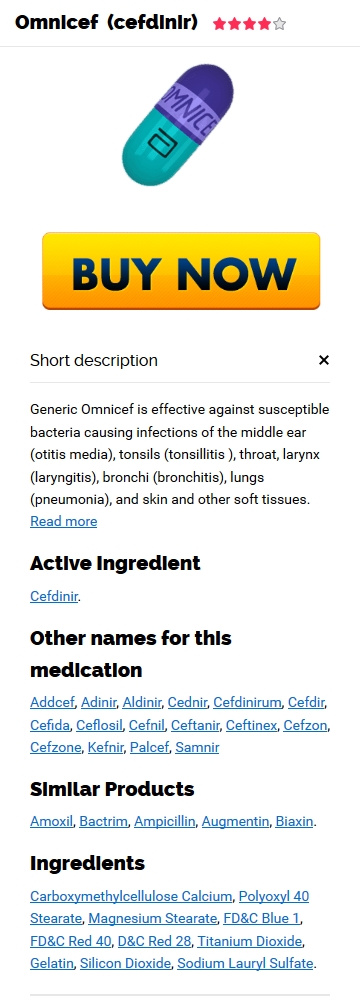Open the Amoxil similar product link

(x=51, y=821)
